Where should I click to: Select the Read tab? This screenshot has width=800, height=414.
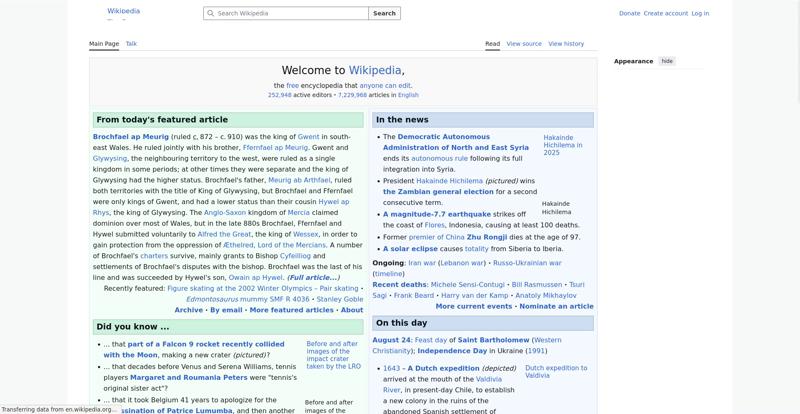[x=492, y=44]
